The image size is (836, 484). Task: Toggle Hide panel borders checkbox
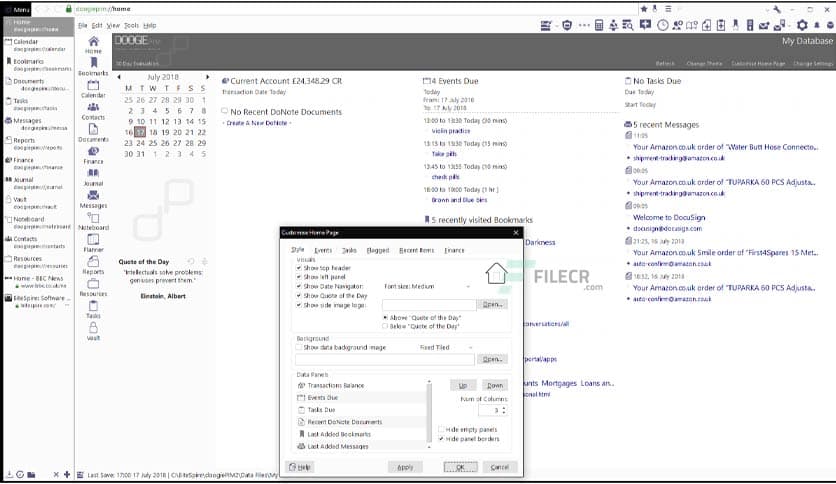441,439
